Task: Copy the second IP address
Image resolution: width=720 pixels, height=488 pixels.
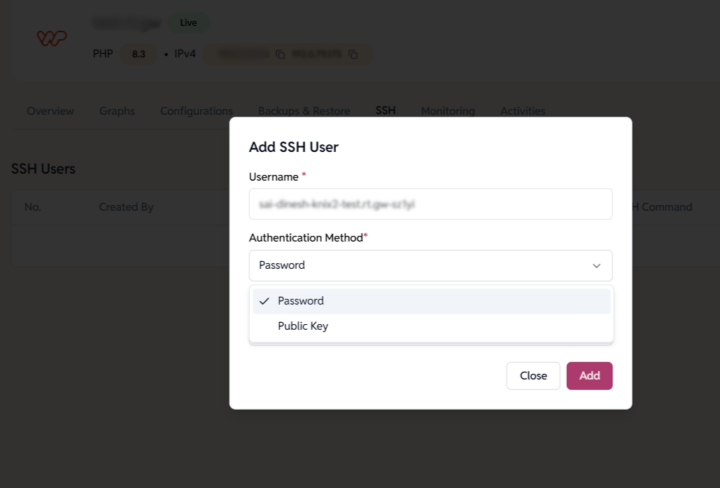Action: [353, 54]
